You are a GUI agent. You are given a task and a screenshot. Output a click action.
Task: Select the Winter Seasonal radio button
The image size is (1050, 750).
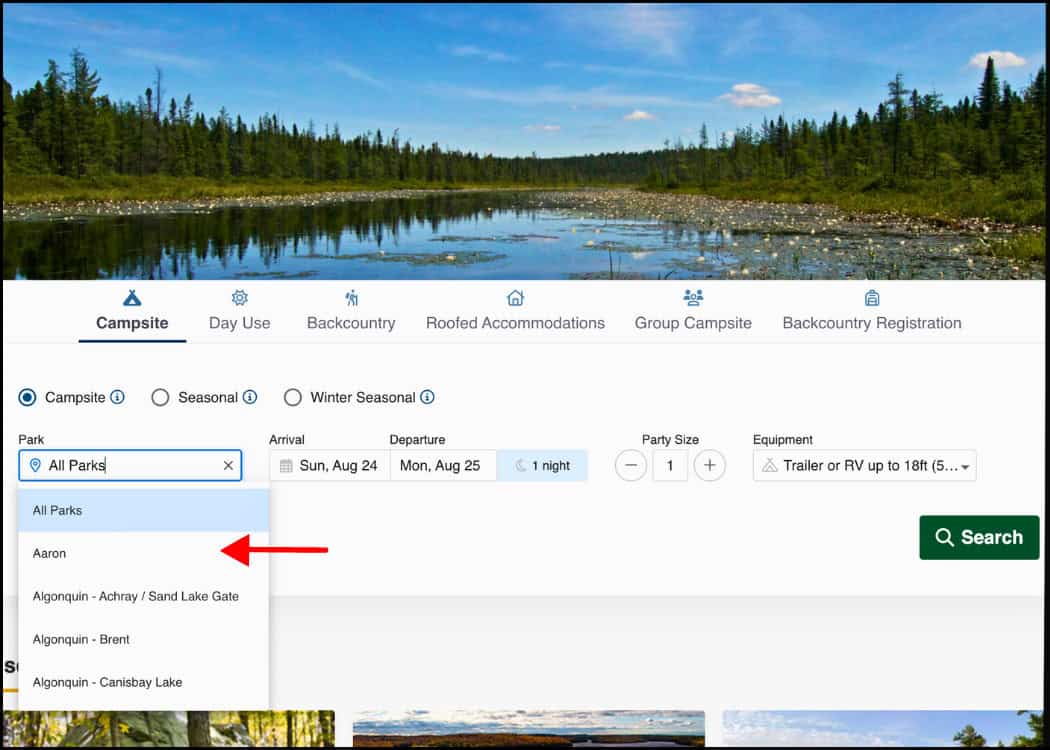[x=293, y=397]
